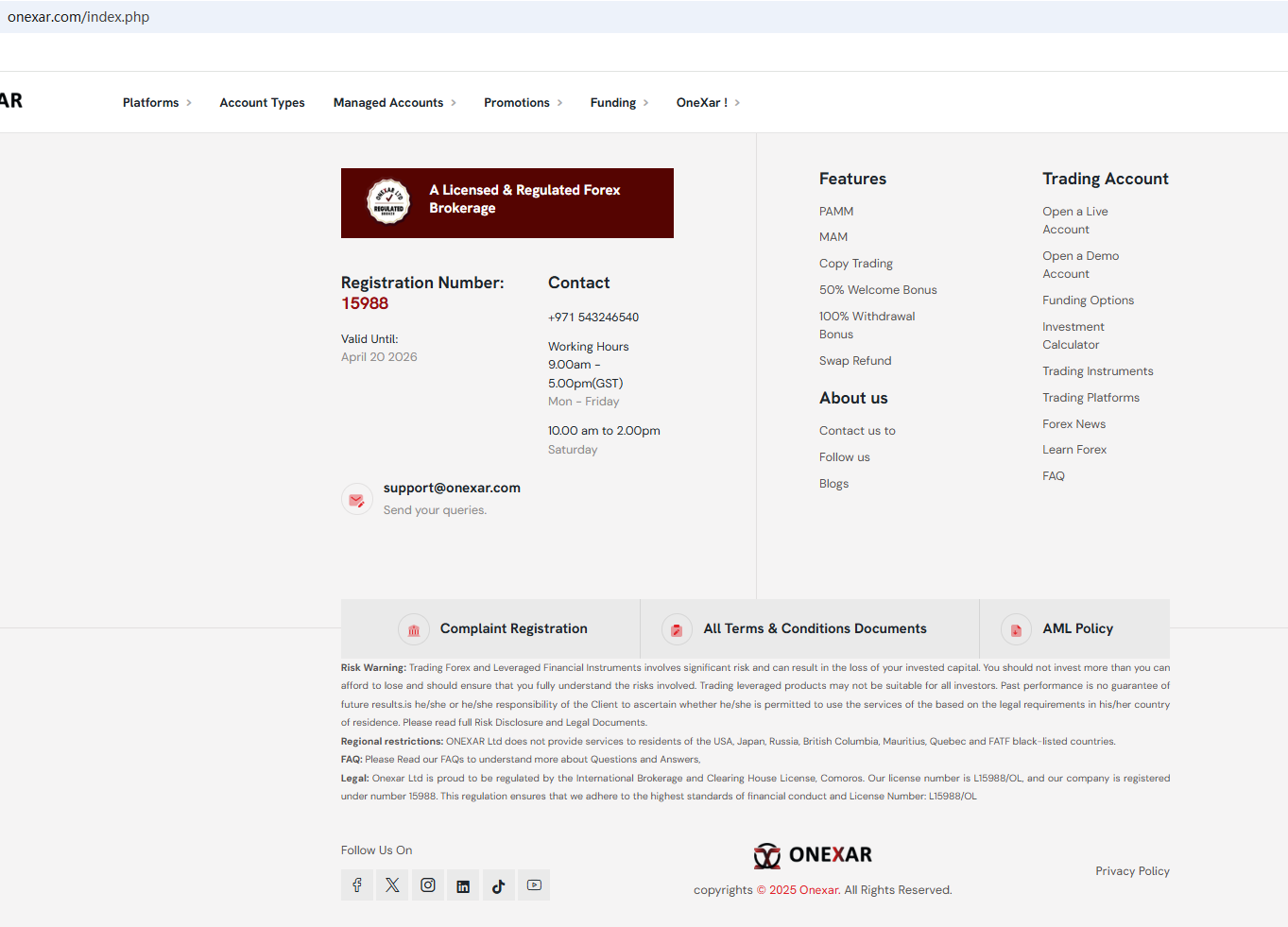Viewport: 1288px width, 927px height.
Task: Click the Trading Account section heading
Action: 1106,179
